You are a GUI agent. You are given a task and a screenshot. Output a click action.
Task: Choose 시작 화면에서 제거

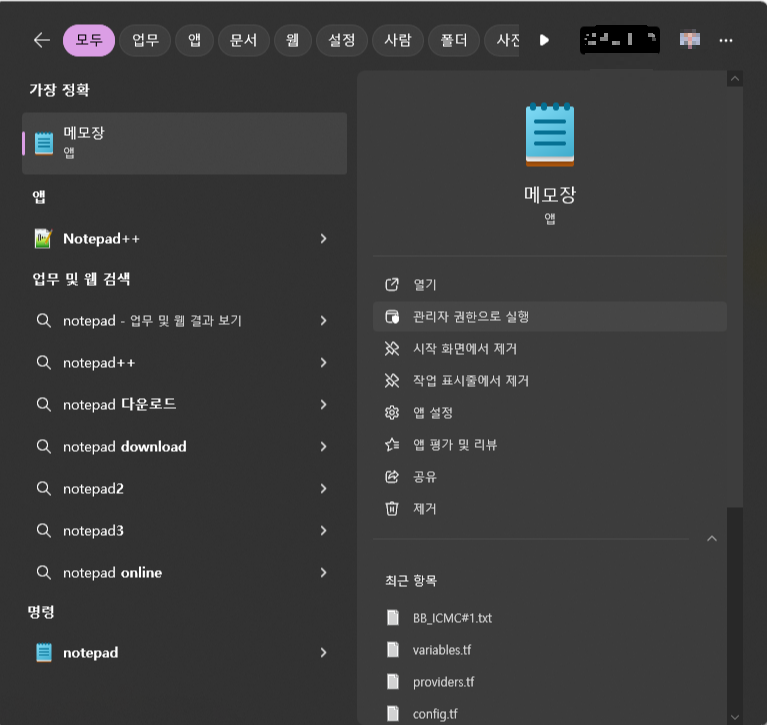pyautogui.click(x=550, y=349)
